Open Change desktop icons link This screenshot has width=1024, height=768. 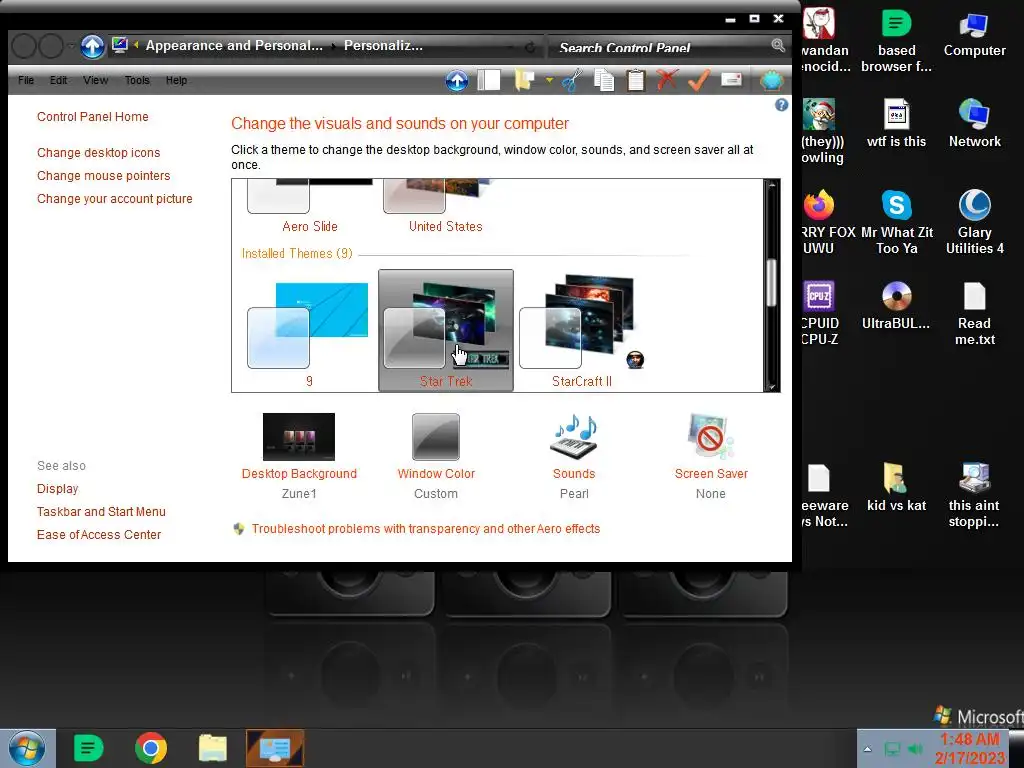(99, 153)
